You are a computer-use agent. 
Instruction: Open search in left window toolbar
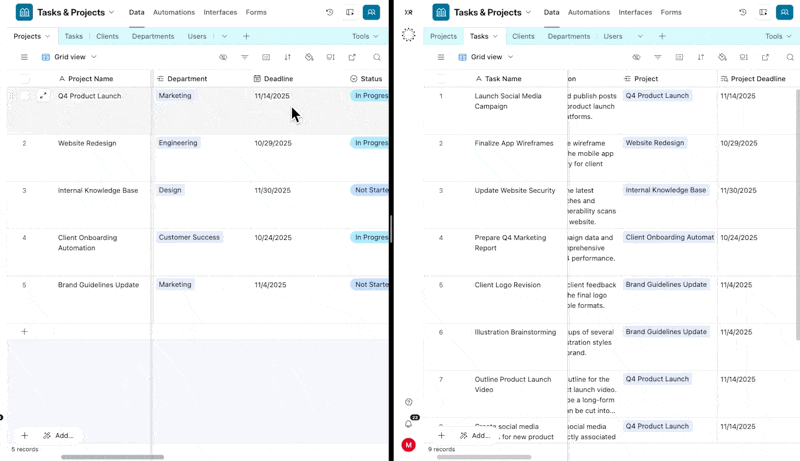click(x=377, y=57)
